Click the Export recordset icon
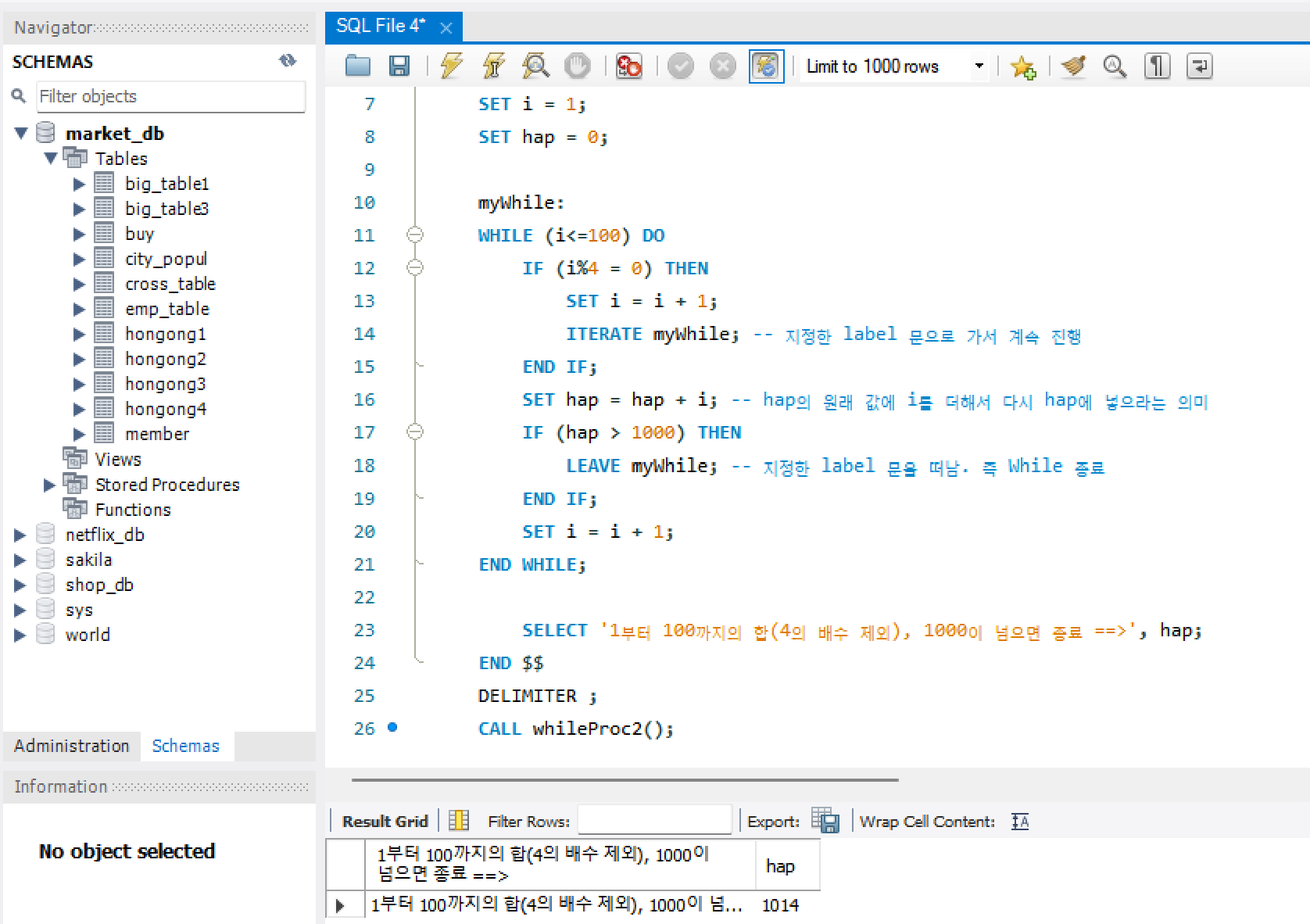This screenshot has height=924, width=1310. point(825,821)
